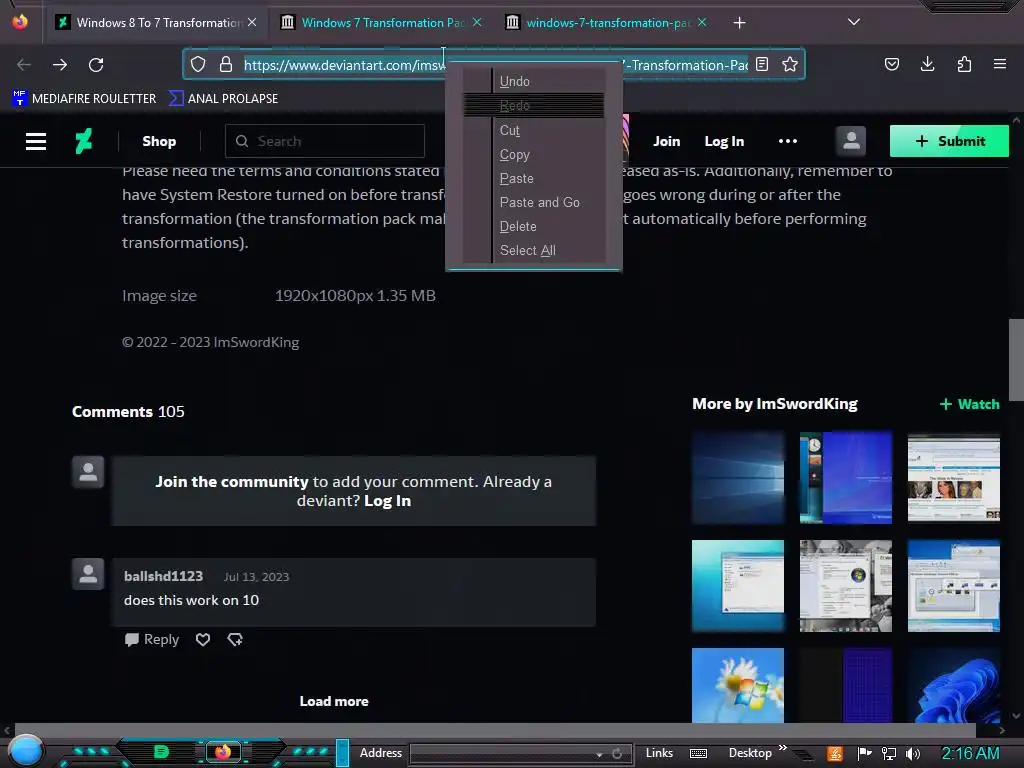This screenshot has height=768, width=1024.
Task: Open the extensions puzzle icon
Action: pos(964,64)
